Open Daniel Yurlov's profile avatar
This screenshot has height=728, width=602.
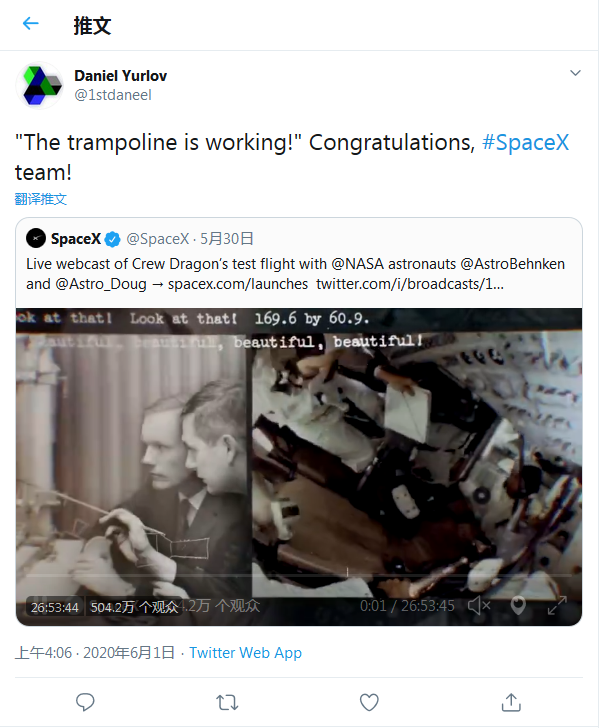click(x=43, y=85)
